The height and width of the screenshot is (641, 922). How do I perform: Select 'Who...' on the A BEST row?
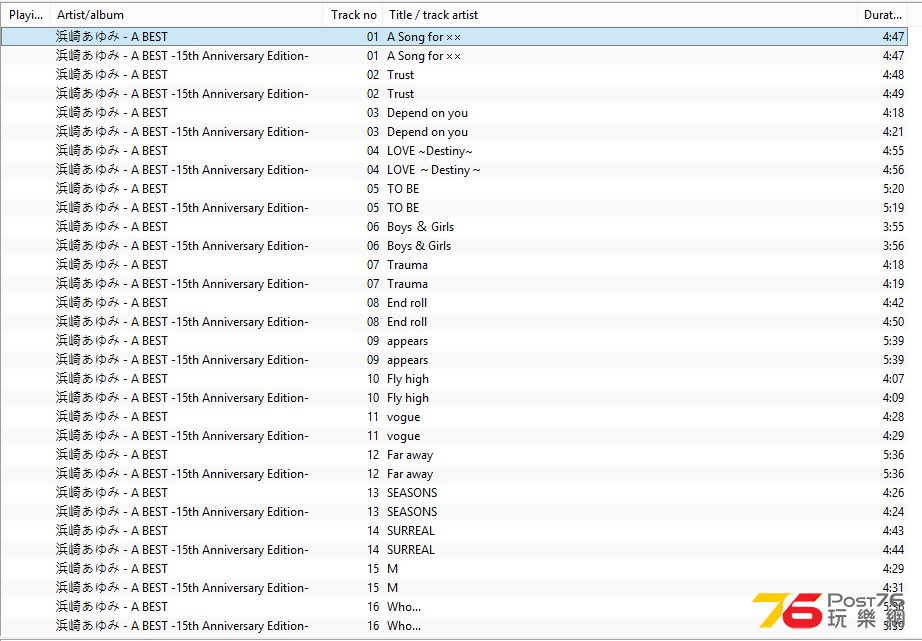(404, 607)
